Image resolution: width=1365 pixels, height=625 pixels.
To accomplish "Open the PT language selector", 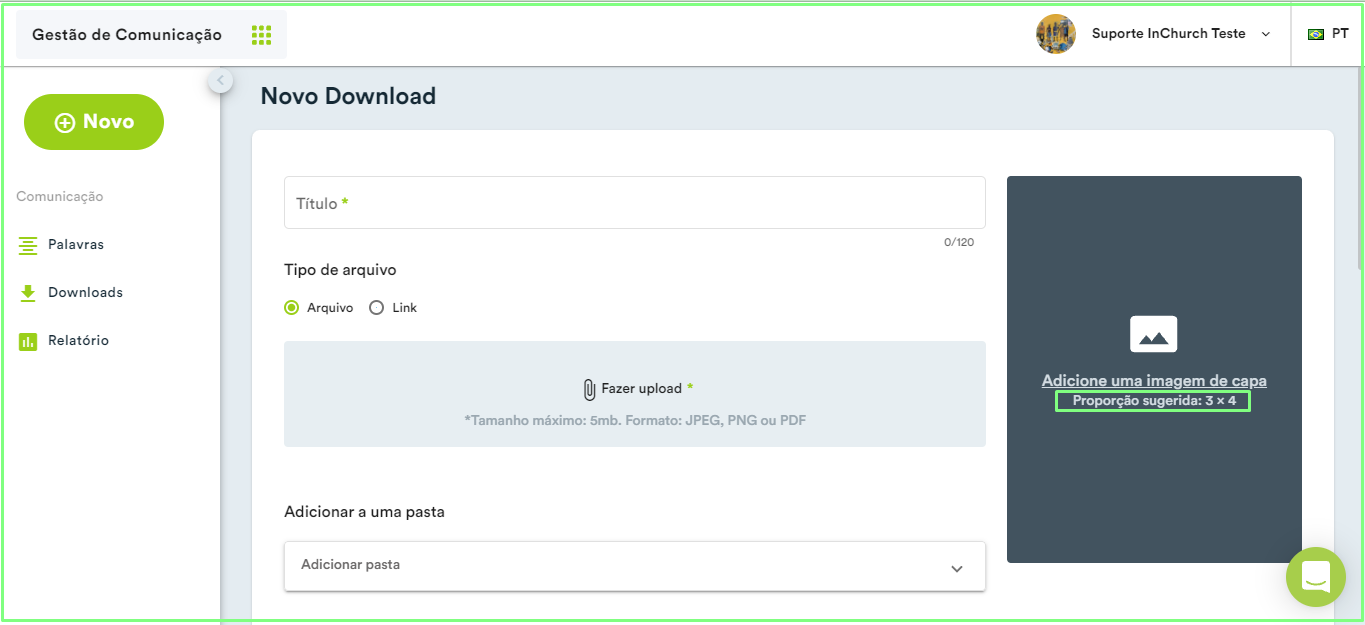I will 1328,34.
